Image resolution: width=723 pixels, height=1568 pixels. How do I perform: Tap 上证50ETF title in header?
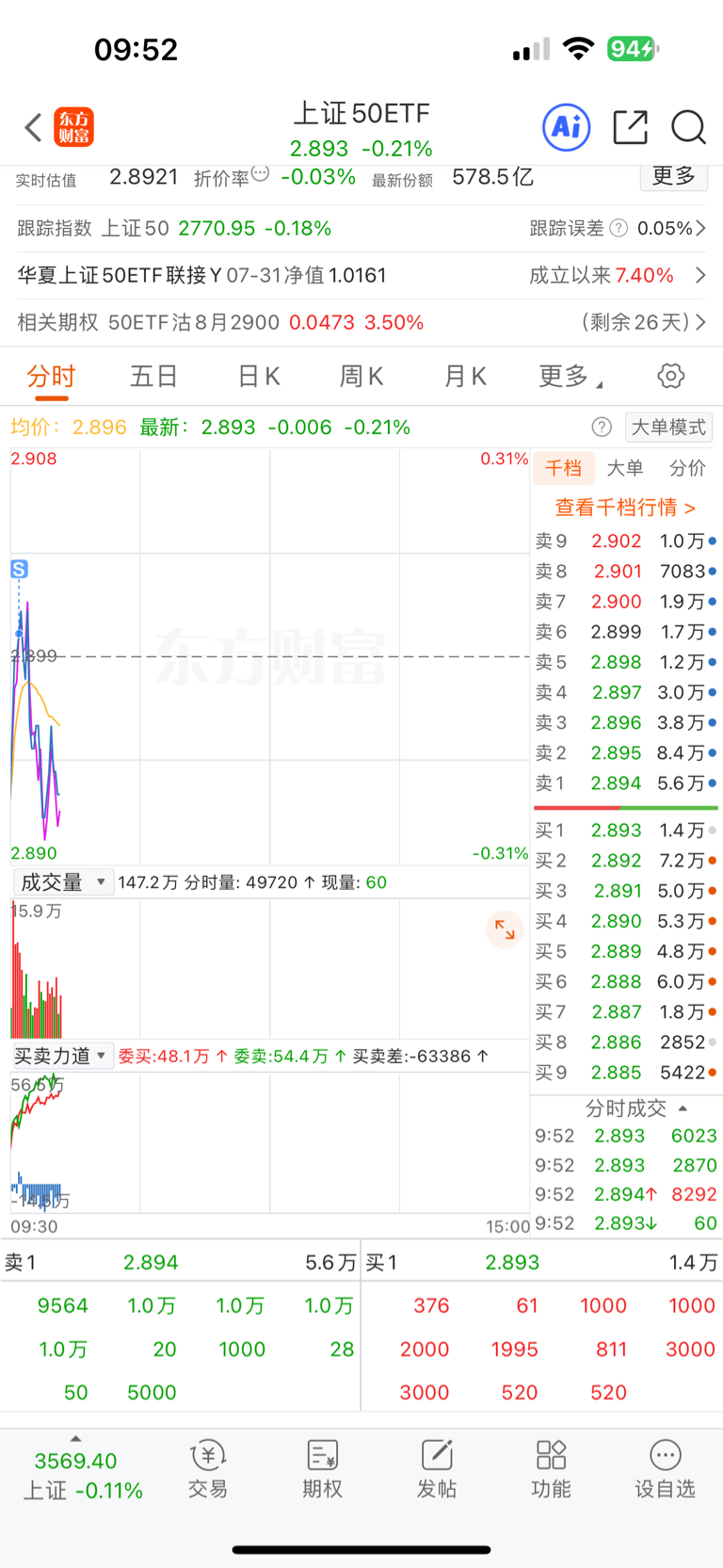pyautogui.click(x=361, y=114)
